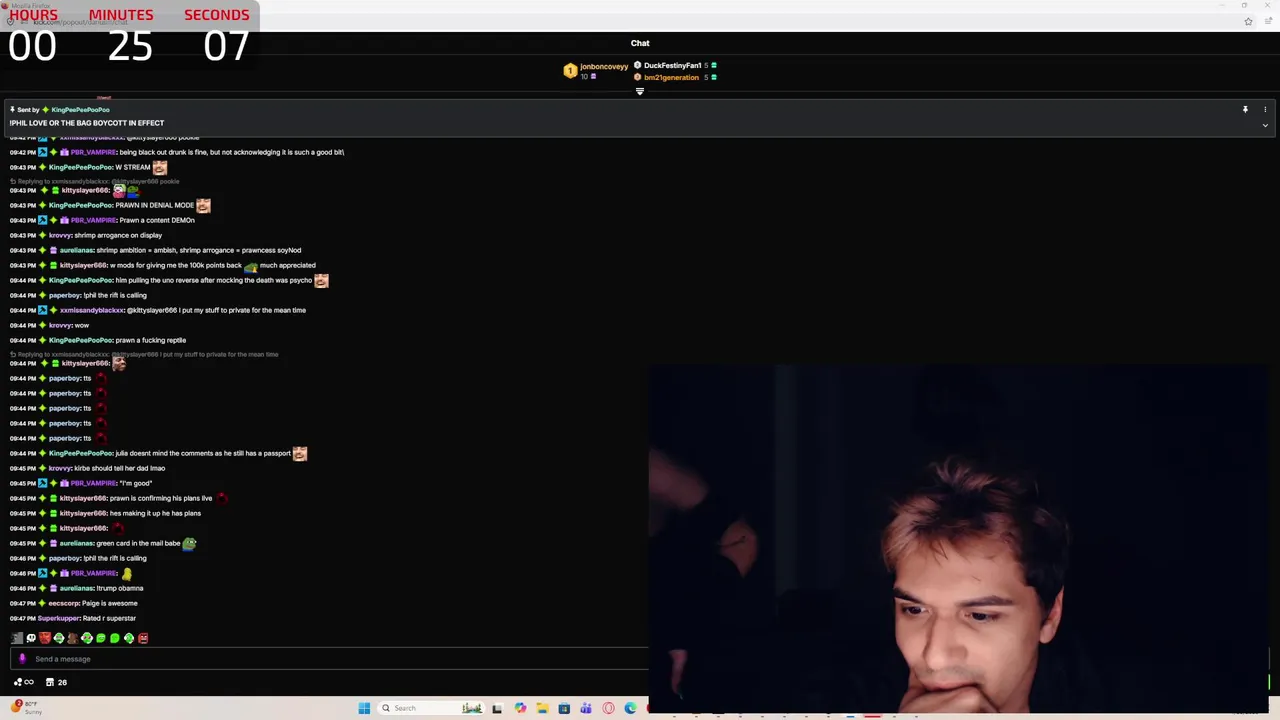Click xxmissandyblackxx on the private stuff message

click(x=91, y=310)
